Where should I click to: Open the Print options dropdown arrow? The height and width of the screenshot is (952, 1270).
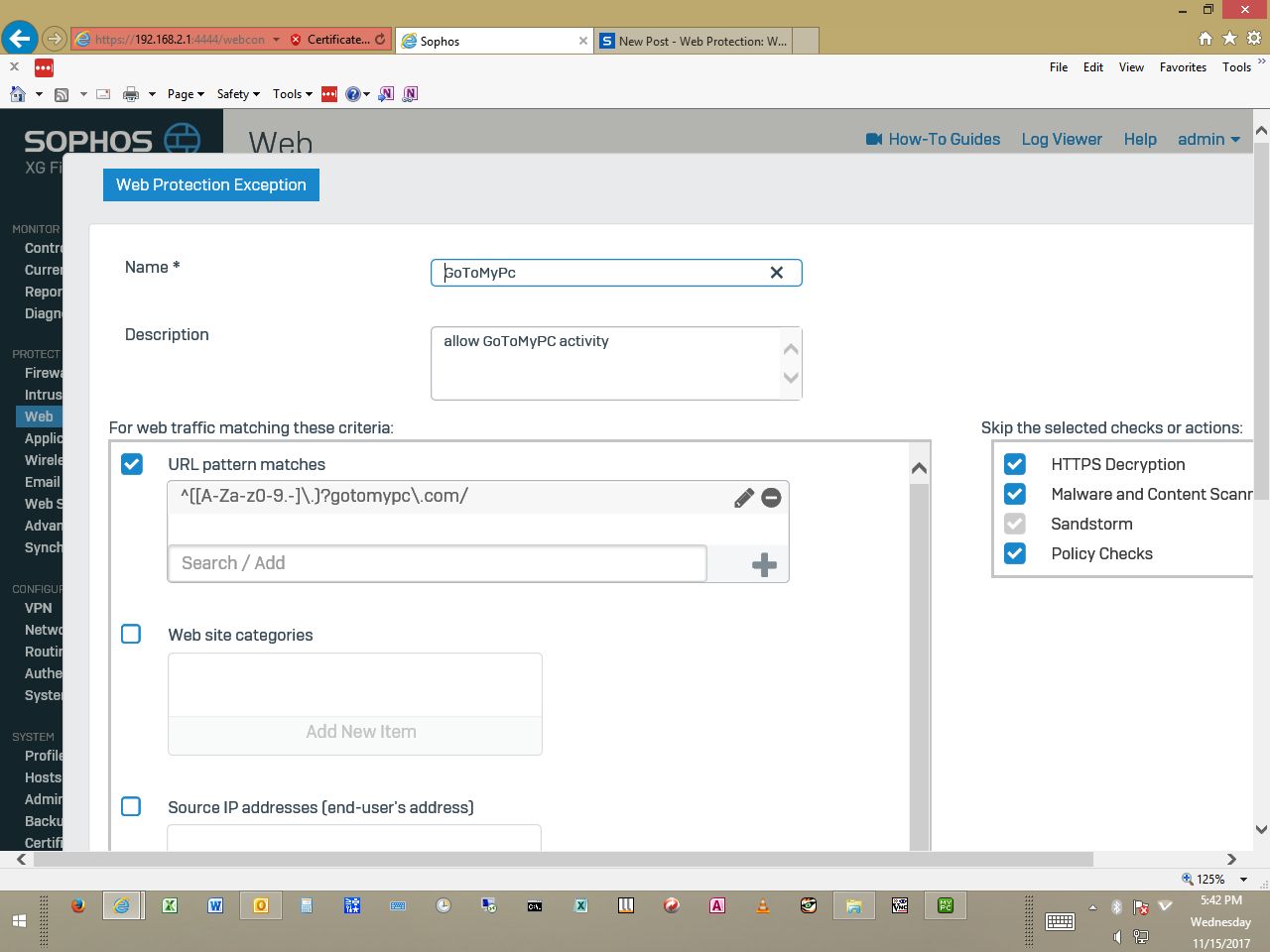click(152, 94)
